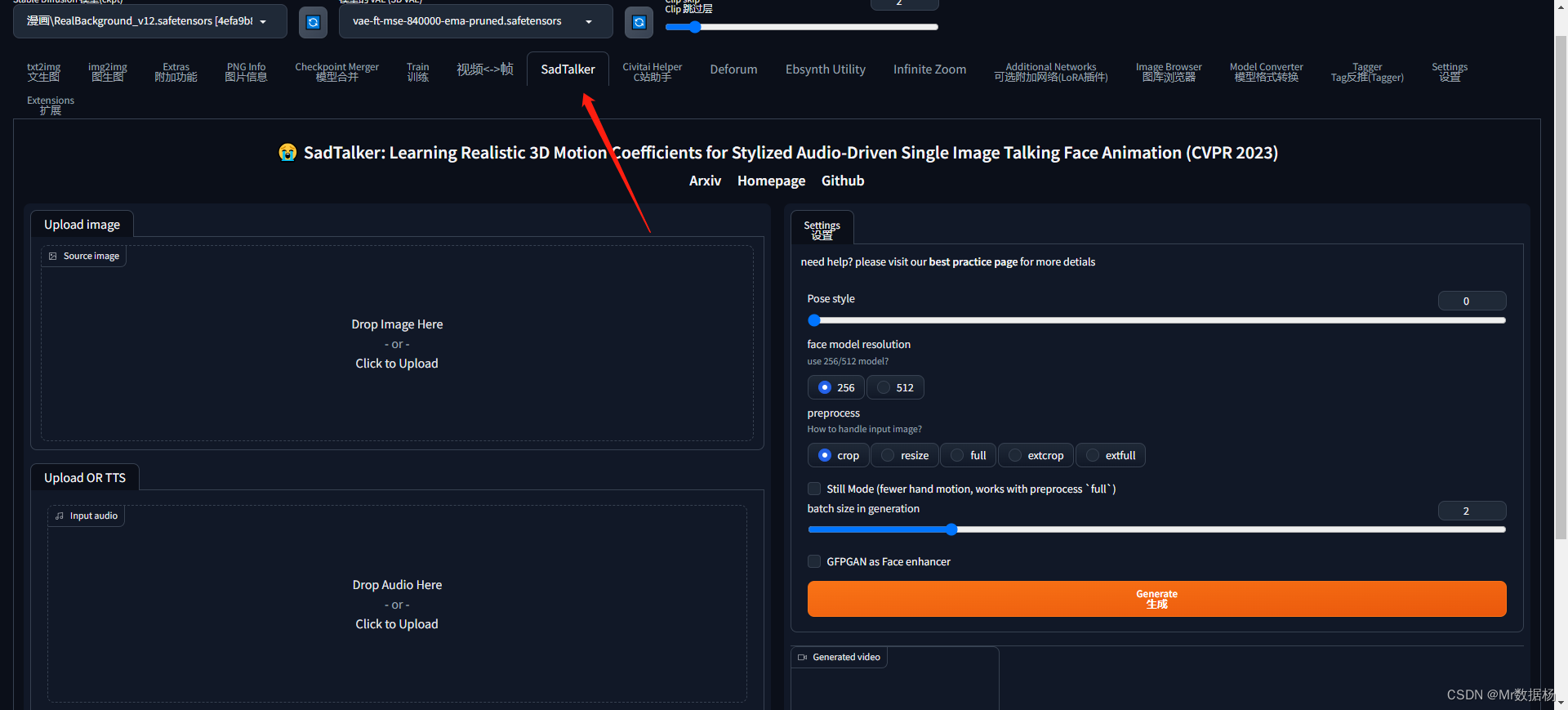
Task: Refresh the SD VAE model list
Action: [x=639, y=22]
